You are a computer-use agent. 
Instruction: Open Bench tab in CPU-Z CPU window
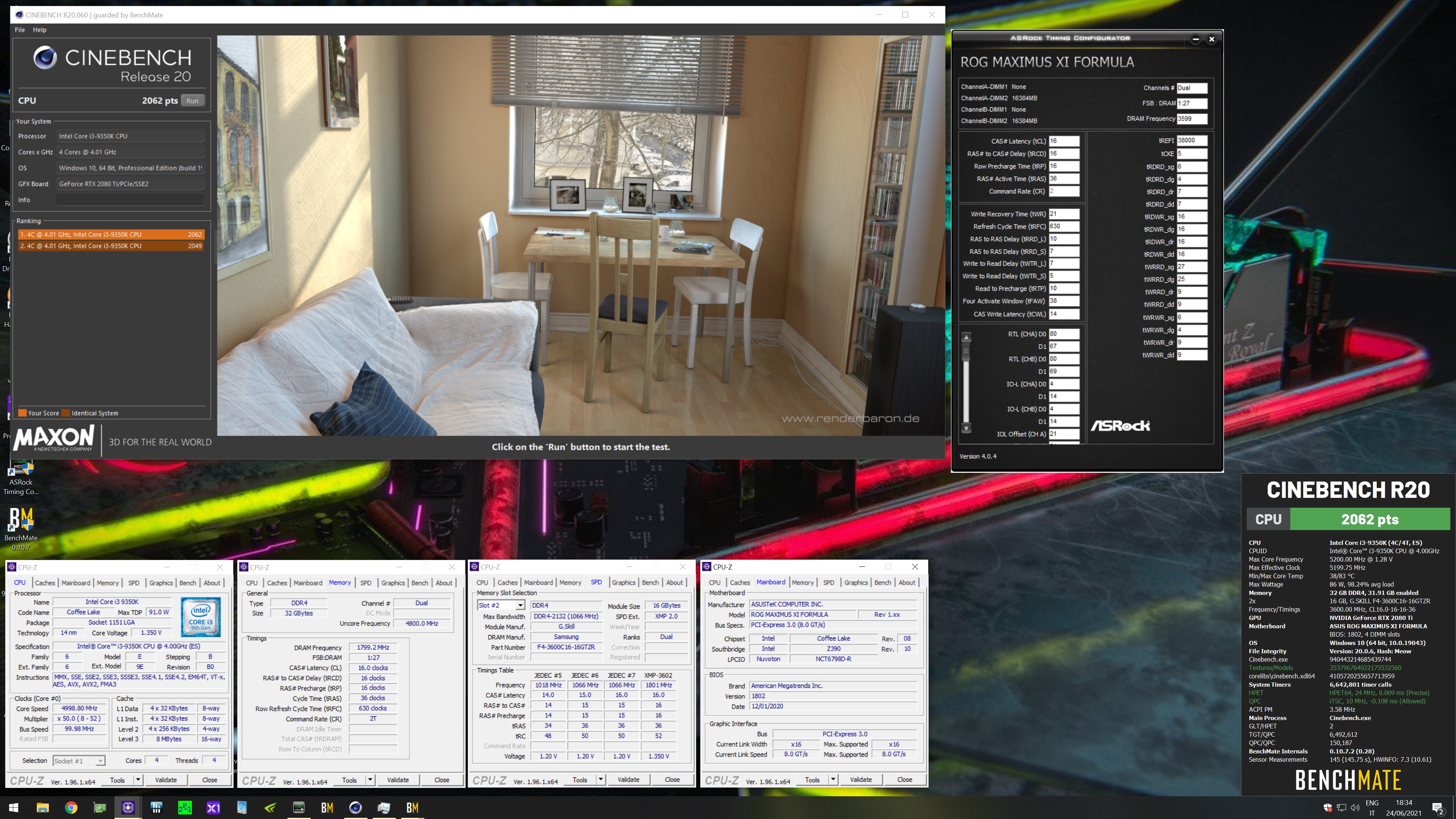click(x=188, y=583)
